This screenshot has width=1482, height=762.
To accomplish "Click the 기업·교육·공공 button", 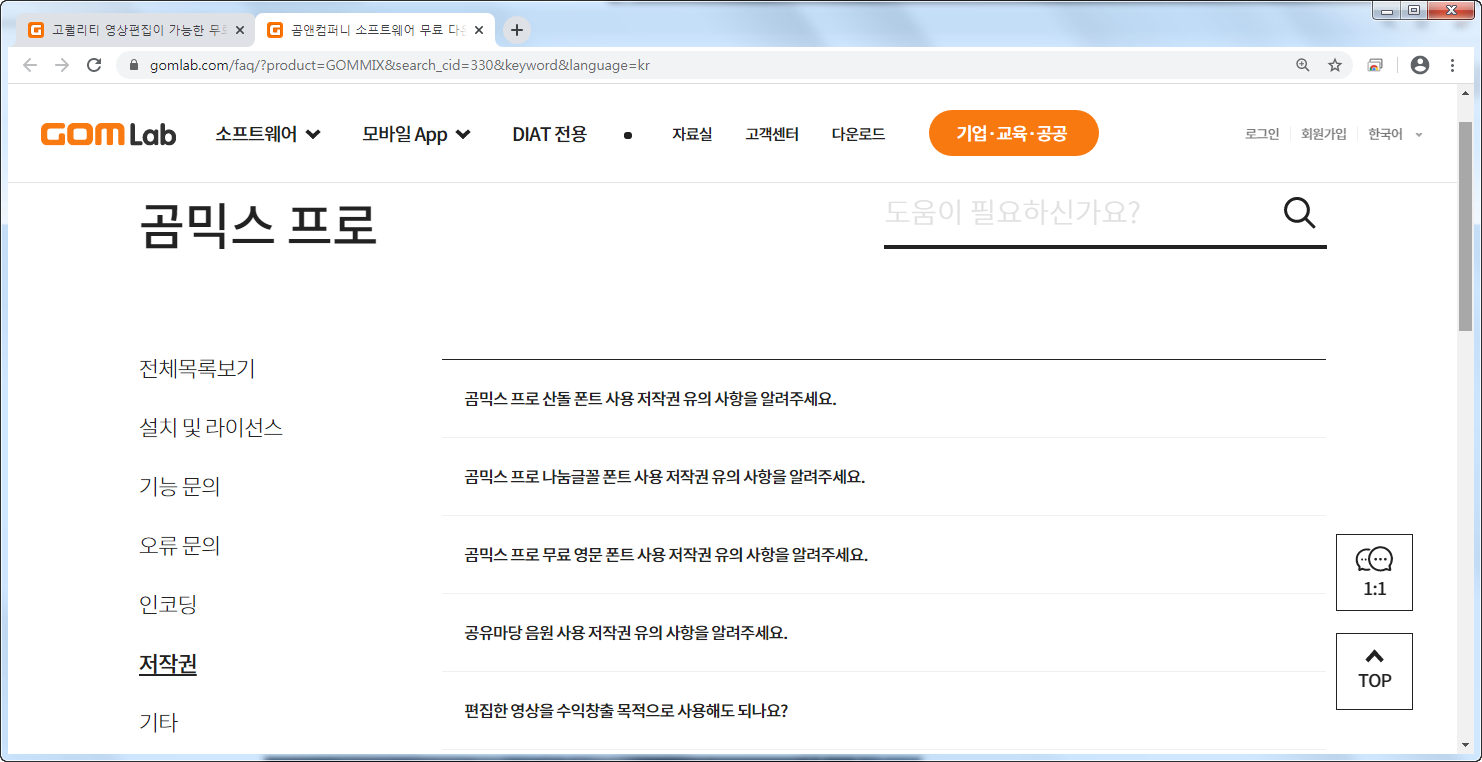I will click(1013, 133).
